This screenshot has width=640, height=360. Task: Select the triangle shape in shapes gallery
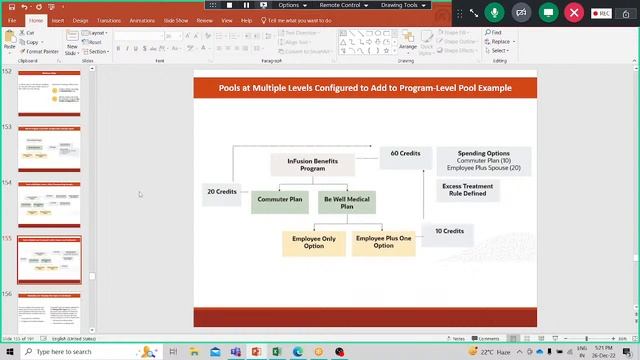pos(343,42)
